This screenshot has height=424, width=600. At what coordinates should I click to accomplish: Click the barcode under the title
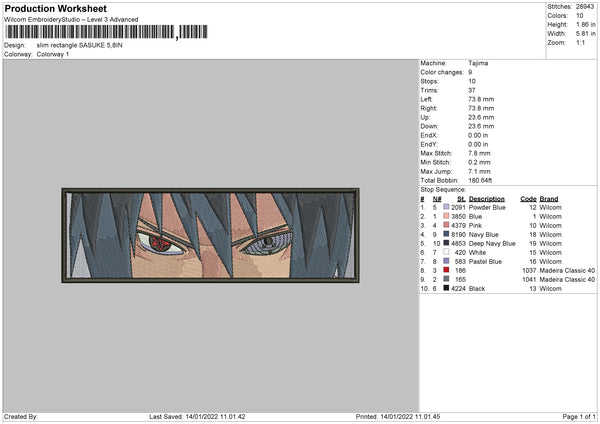click(x=106, y=32)
